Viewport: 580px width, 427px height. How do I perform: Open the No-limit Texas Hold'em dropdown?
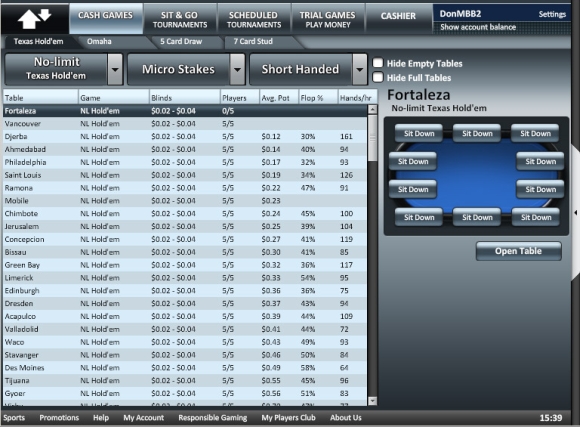[x=63, y=69]
